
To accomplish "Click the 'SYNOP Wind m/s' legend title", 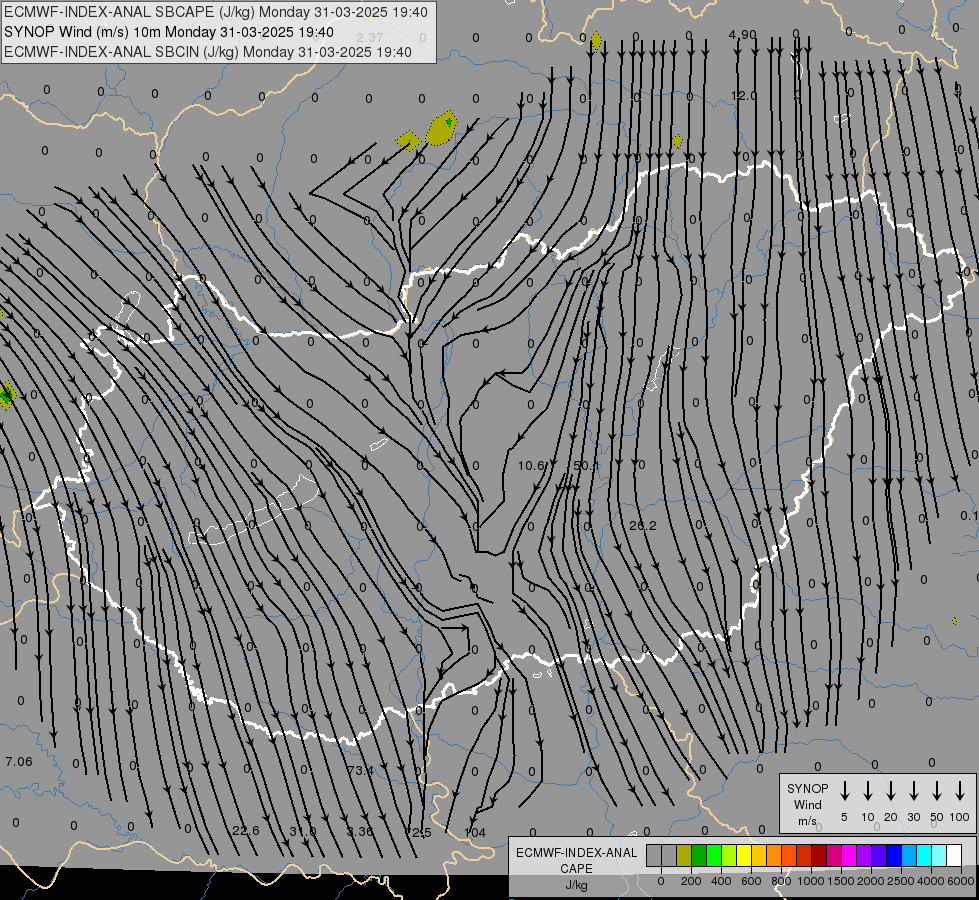I will [807, 804].
